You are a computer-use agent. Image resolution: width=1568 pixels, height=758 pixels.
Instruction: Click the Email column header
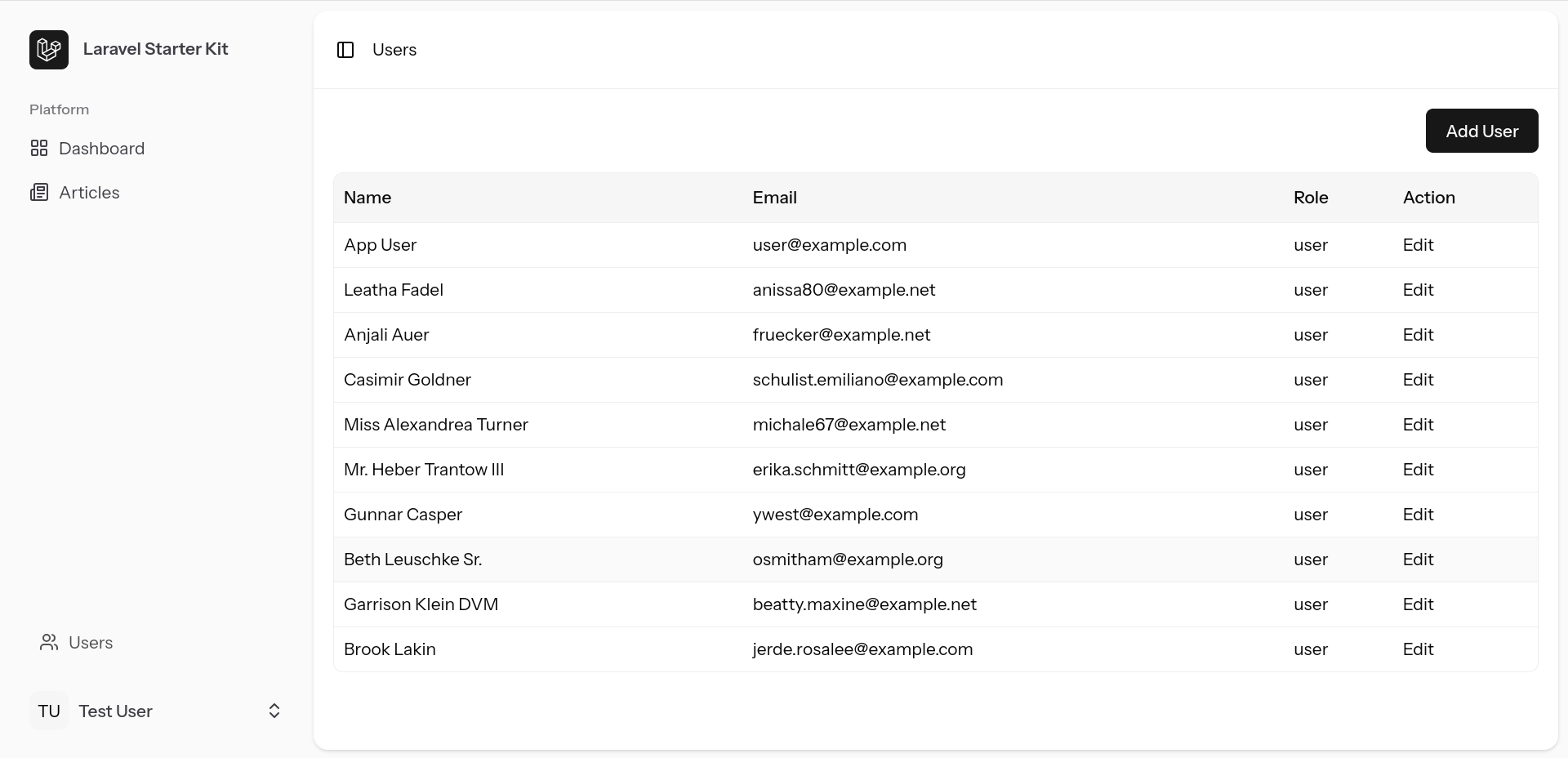[x=774, y=198]
